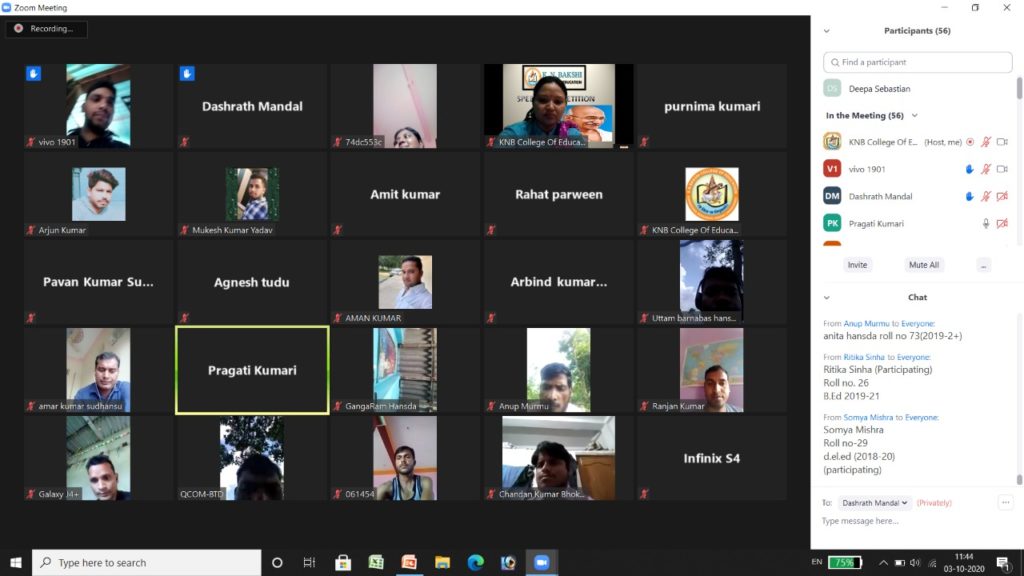Open Zoom from the Windows taskbar
1024x576 pixels.
(542, 562)
